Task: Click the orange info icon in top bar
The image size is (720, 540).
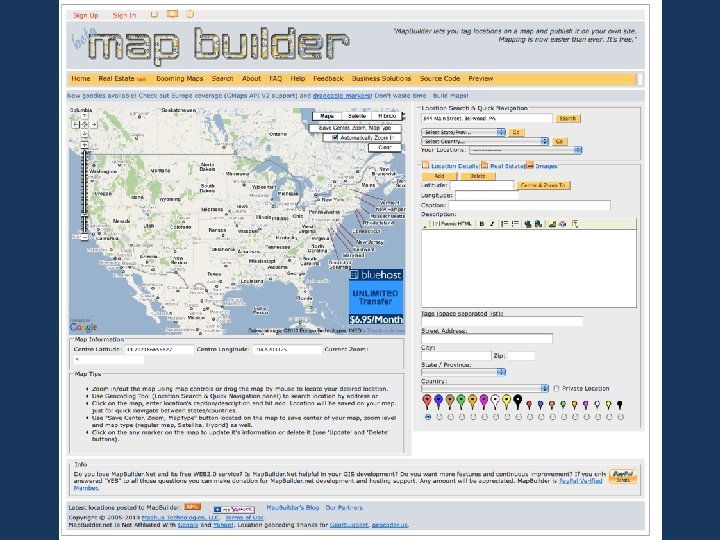Action: [x=190, y=14]
